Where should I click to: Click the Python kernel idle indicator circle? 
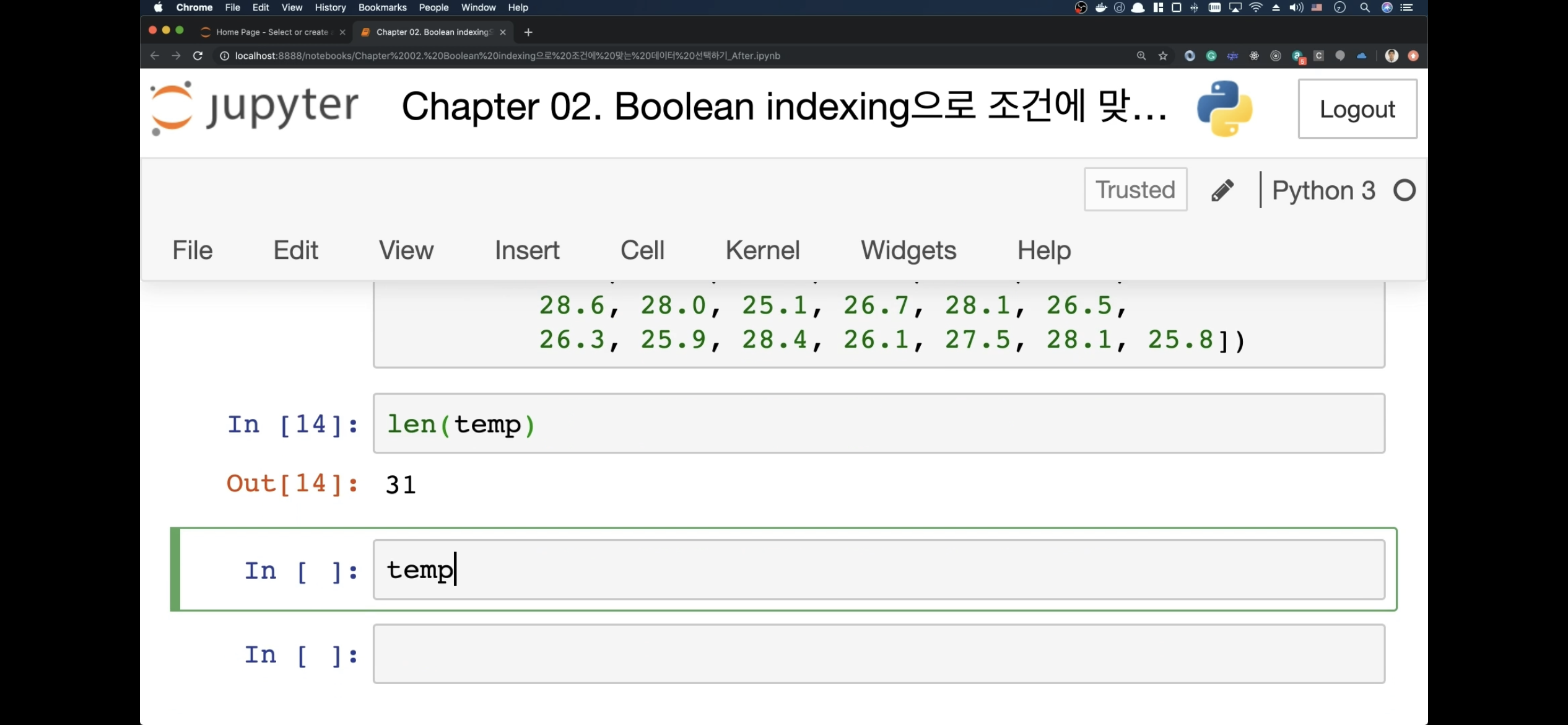click(x=1405, y=190)
